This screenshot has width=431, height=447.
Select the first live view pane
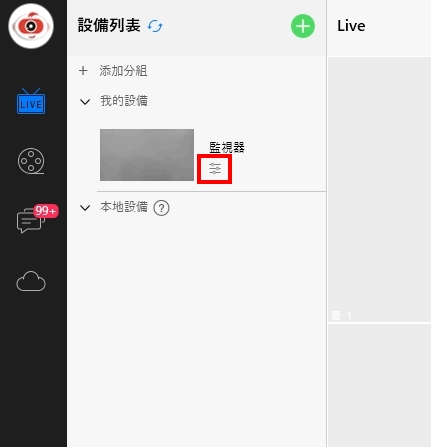[379, 189]
